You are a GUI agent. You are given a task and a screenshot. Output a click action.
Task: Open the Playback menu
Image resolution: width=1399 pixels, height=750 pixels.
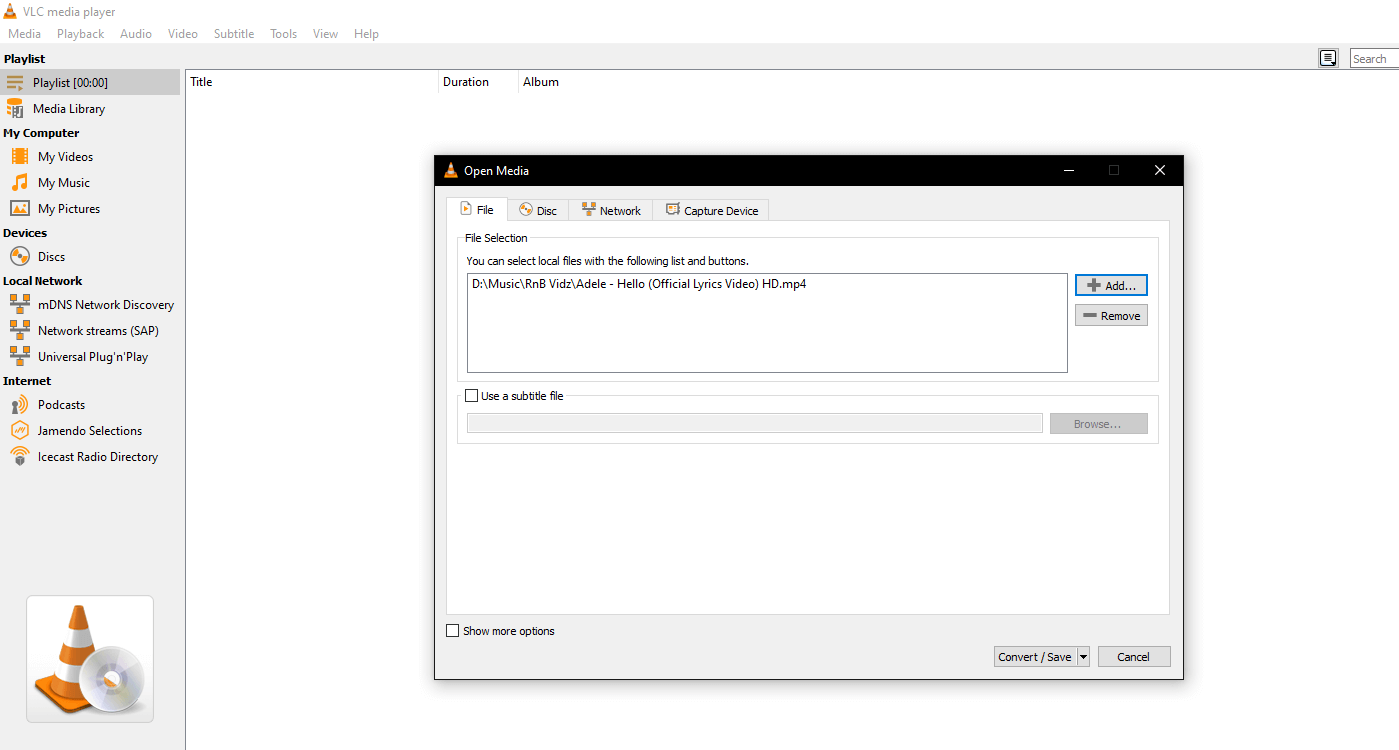pos(80,34)
